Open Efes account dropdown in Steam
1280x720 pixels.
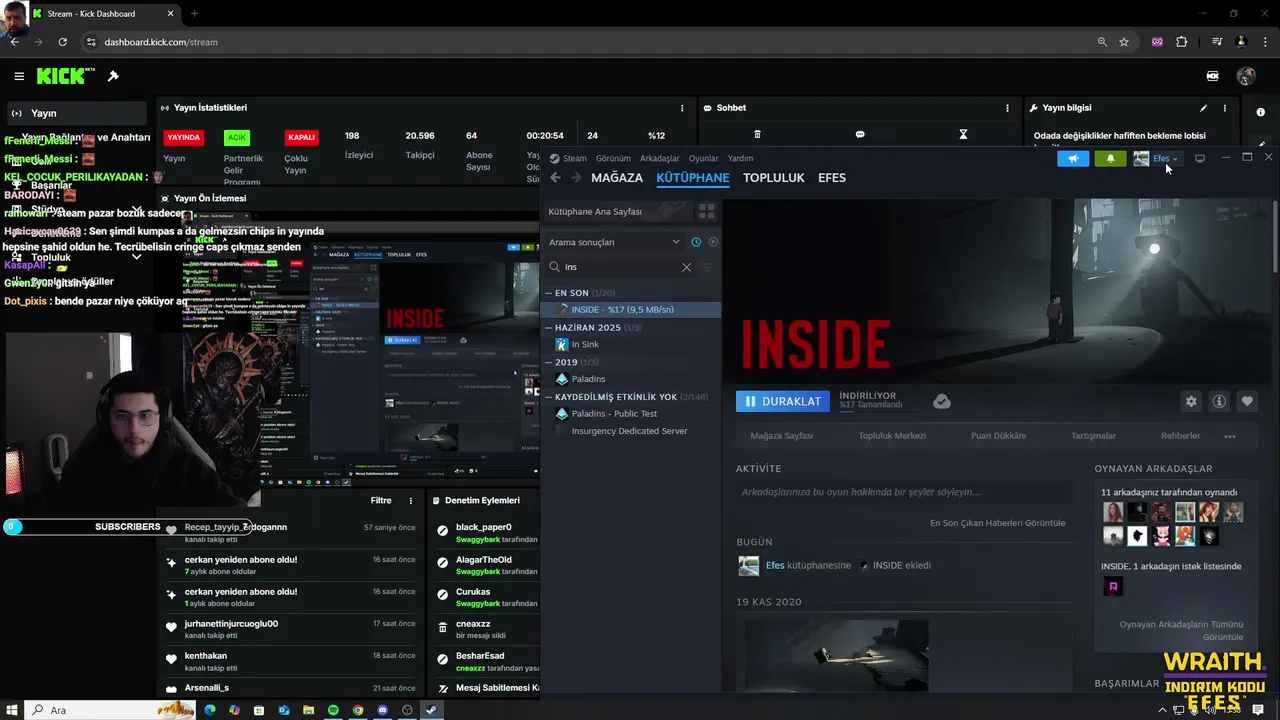pos(1156,158)
